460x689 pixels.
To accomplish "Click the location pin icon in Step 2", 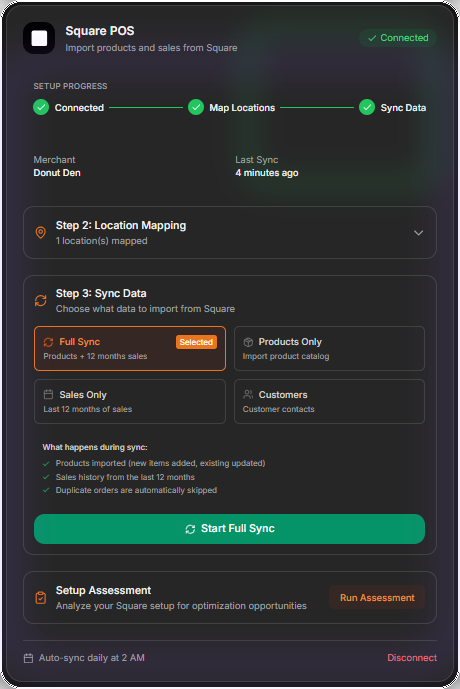I will pos(40,232).
